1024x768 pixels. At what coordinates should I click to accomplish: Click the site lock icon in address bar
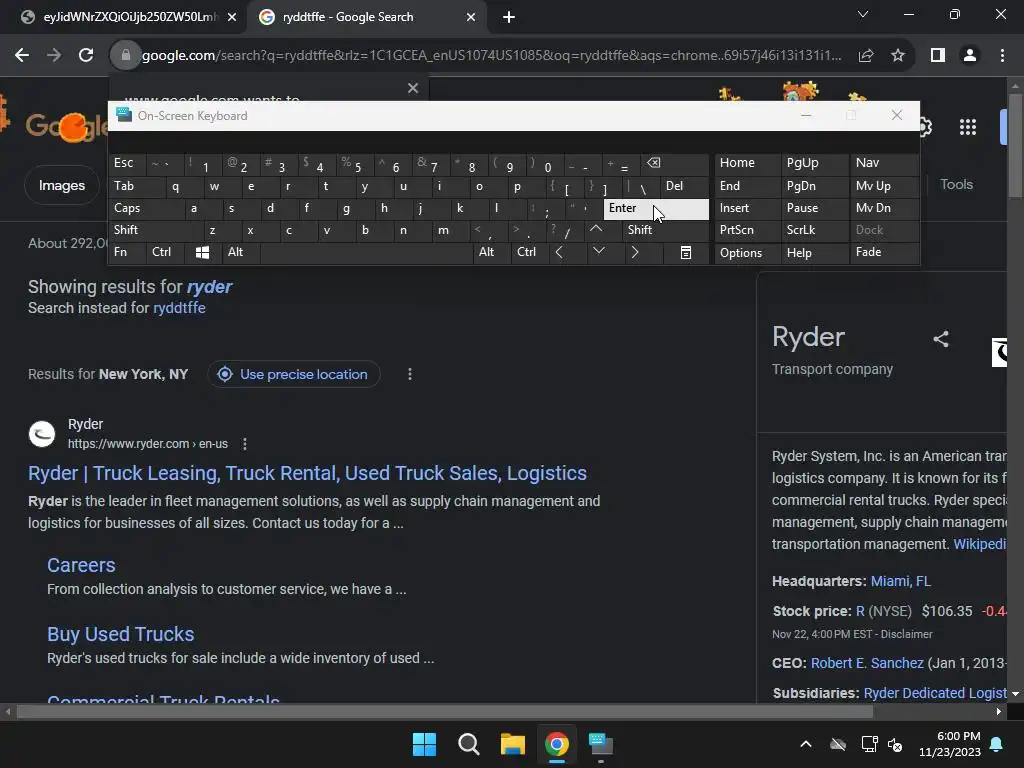(x=126, y=56)
